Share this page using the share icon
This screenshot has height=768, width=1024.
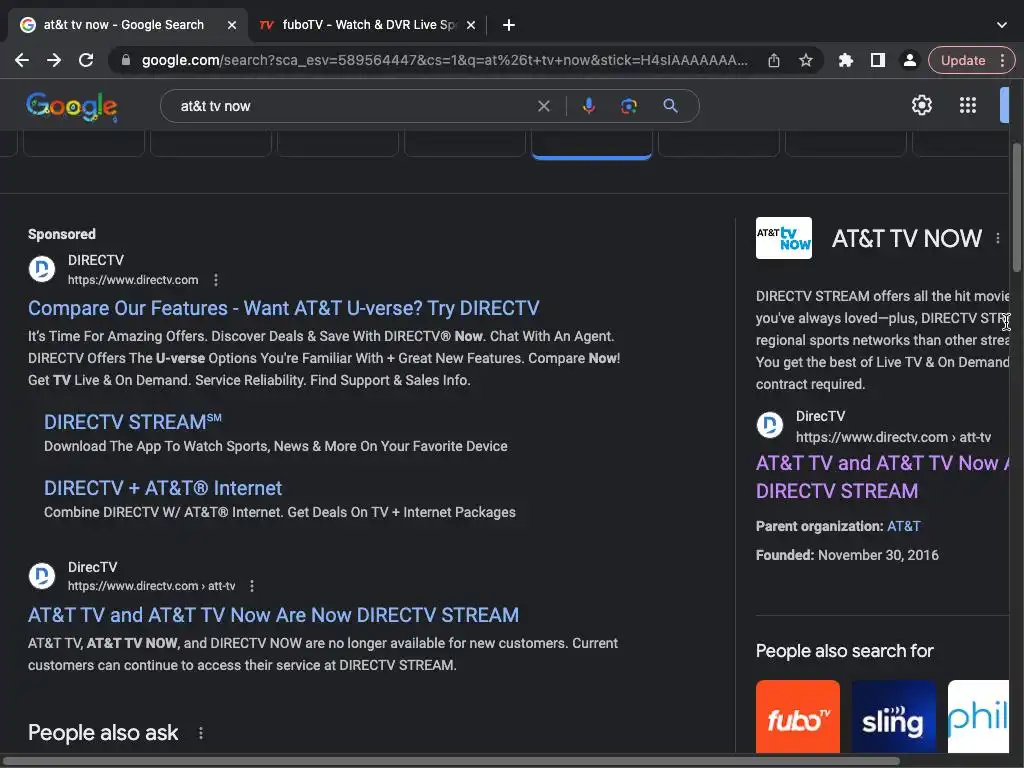point(774,60)
